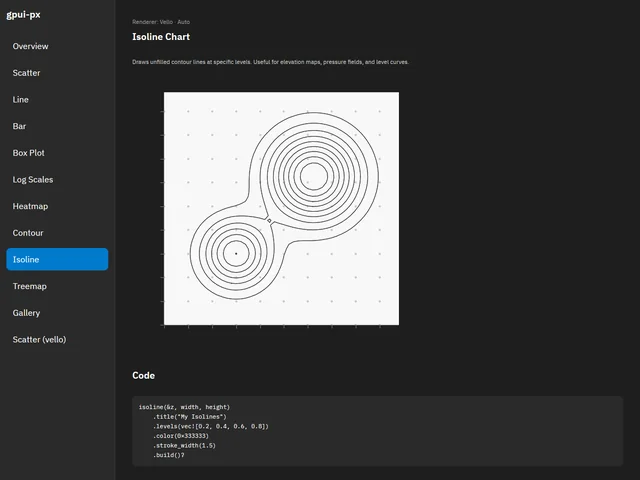The image size is (640, 480).
Task: Open the Treemap page
Action: 57,286
